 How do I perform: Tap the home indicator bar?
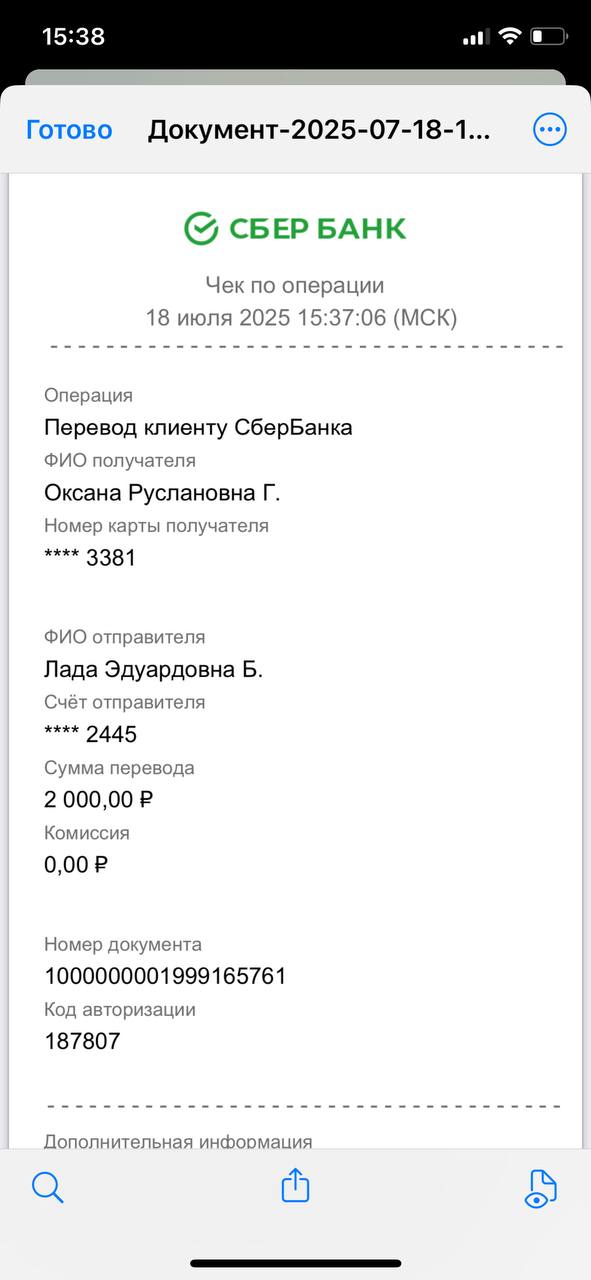(x=296, y=1263)
